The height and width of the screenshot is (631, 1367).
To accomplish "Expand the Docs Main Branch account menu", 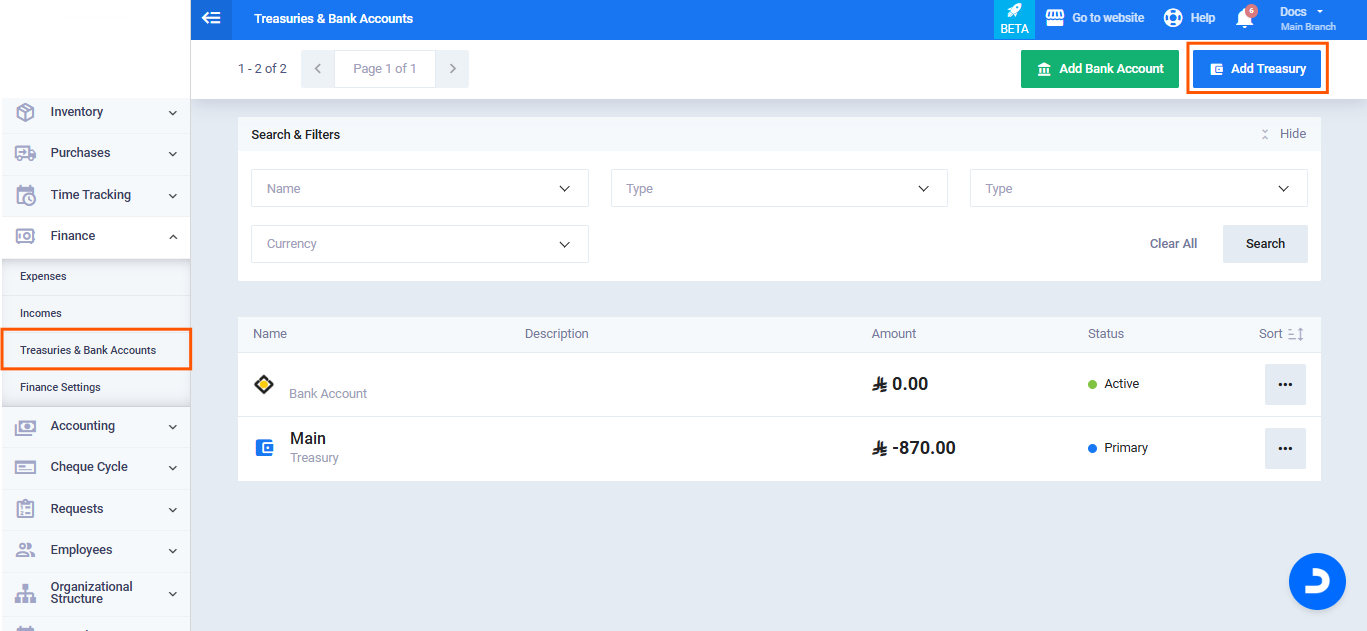I will 1307,18.
